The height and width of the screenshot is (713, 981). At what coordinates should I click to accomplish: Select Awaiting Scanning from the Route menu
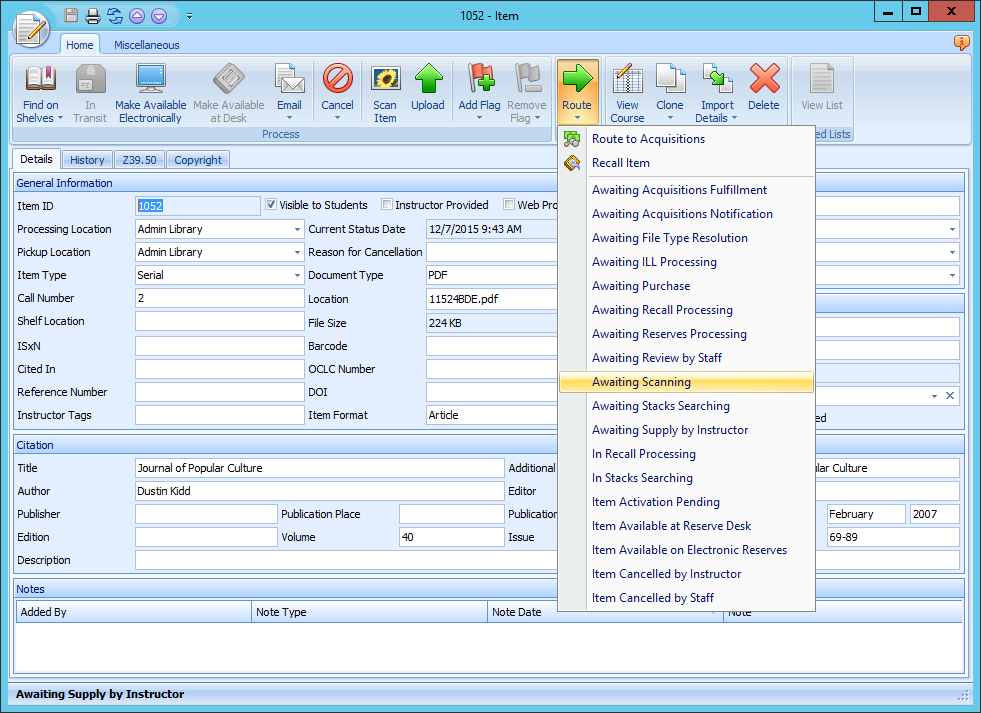click(641, 382)
